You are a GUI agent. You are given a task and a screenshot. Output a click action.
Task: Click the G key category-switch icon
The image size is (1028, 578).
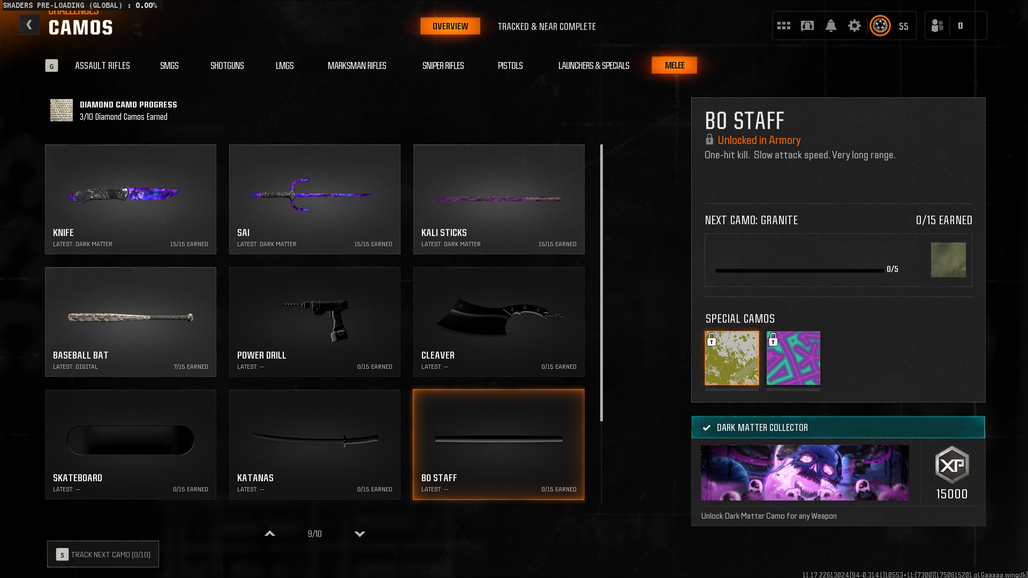coord(52,66)
